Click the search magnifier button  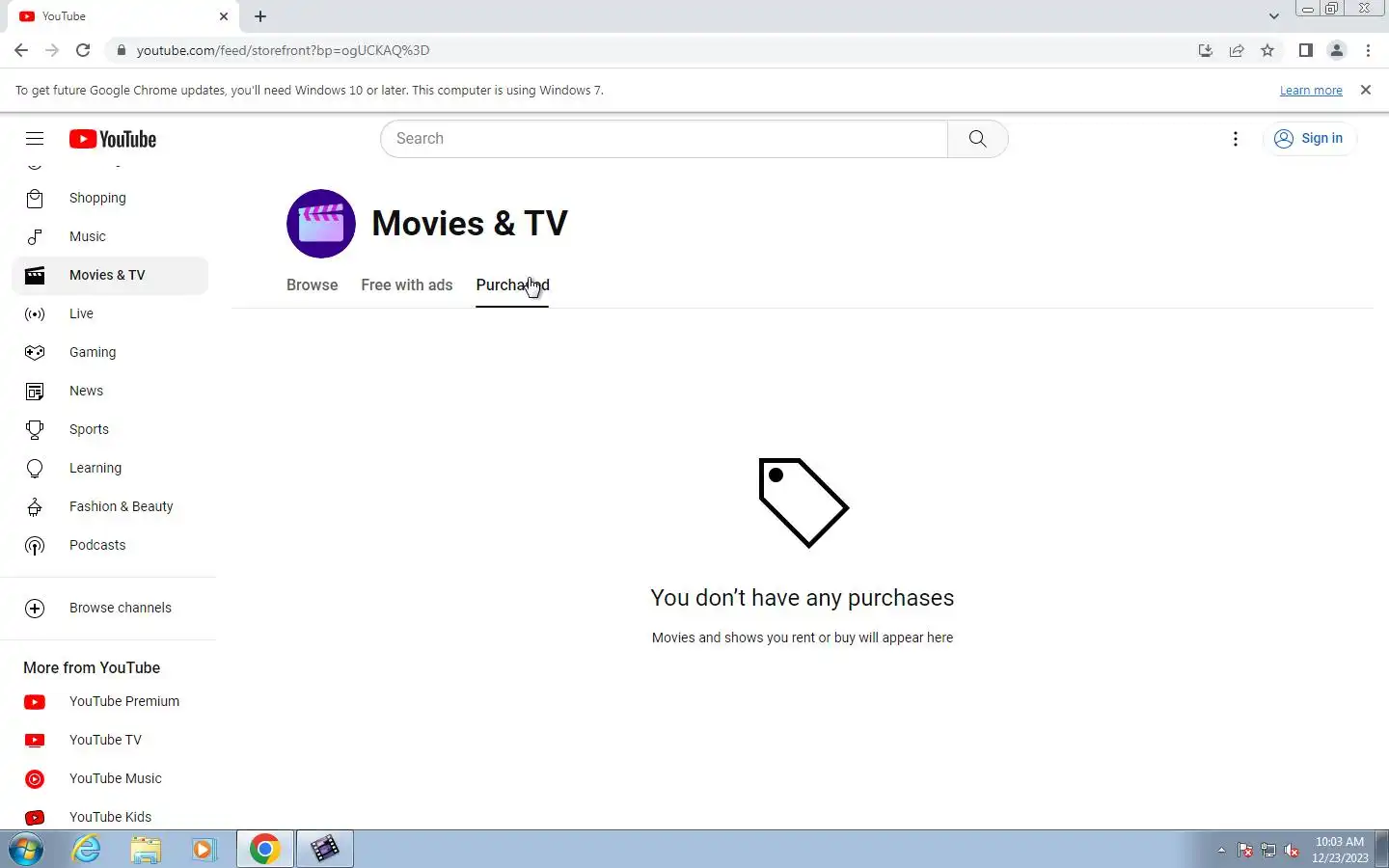pos(978,139)
